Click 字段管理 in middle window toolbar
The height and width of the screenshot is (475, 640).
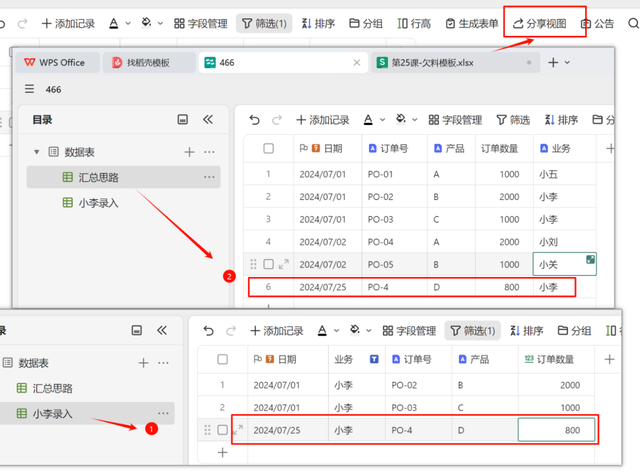point(455,120)
